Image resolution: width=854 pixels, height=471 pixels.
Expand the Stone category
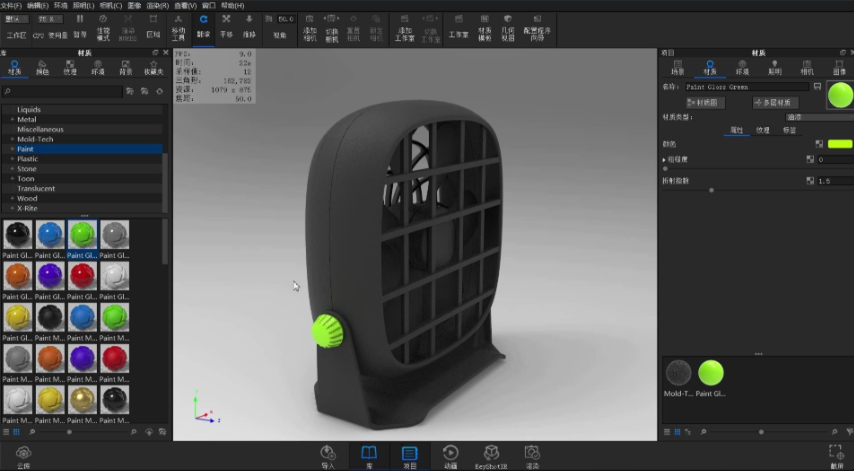point(12,169)
